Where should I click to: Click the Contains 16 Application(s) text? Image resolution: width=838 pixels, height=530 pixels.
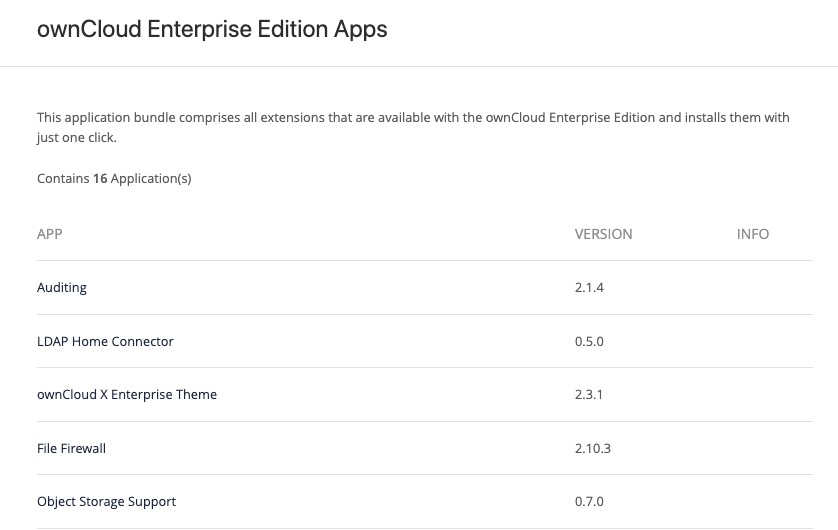[x=114, y=178]
